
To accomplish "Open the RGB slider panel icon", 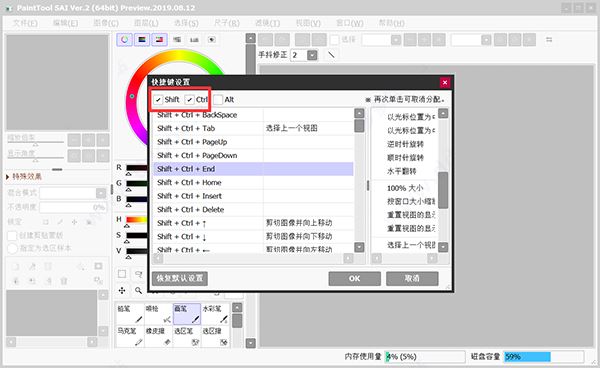I will [x=142, y=39].
